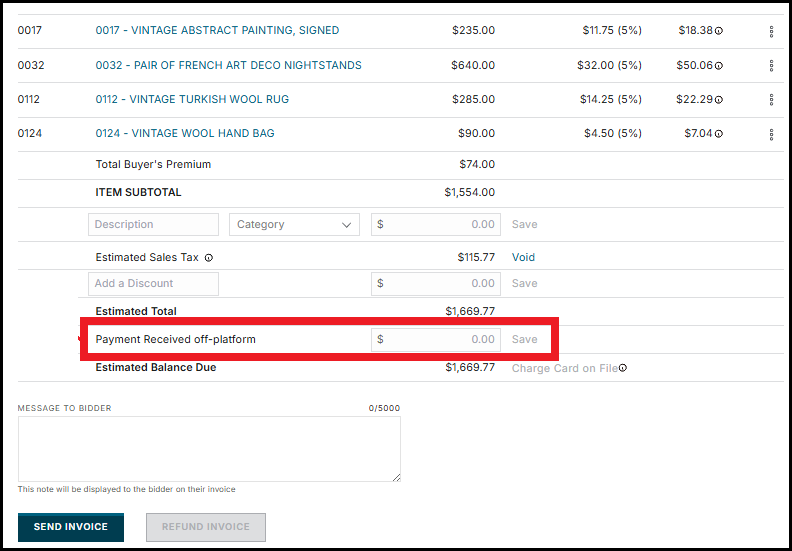This screenshot has width=792, height=551.
Task: Click the $640.00 price for lot 0032
Action: pos(473,65)
